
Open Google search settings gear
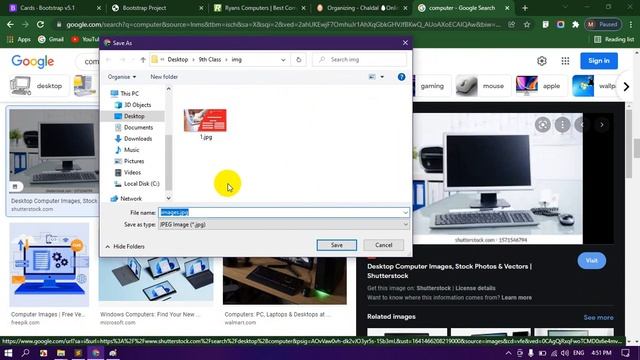click(542, 61)
